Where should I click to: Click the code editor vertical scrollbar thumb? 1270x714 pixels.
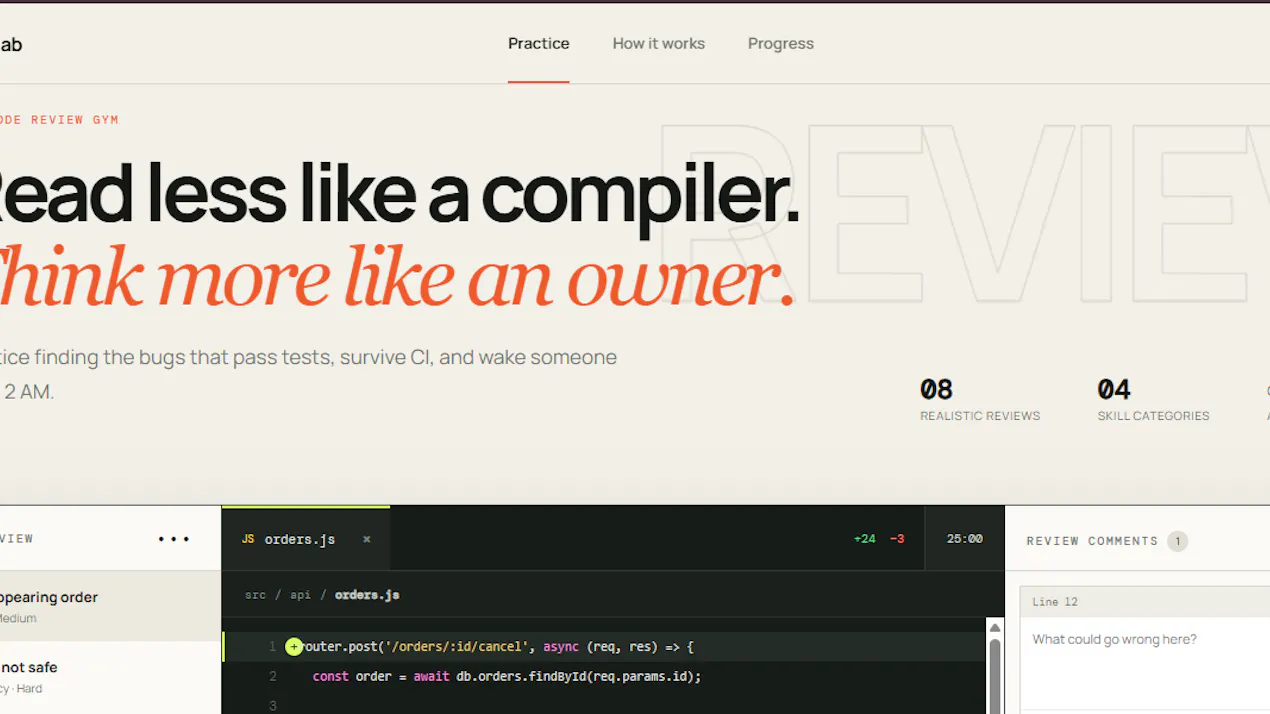click(x=995, y=675)
